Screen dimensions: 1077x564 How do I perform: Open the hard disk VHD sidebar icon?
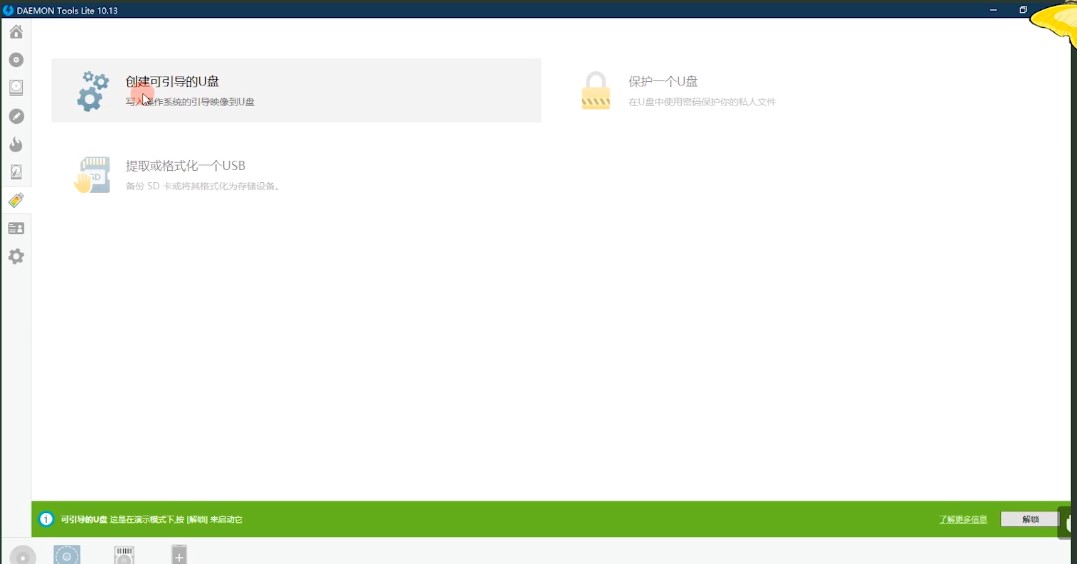[16, 172]
